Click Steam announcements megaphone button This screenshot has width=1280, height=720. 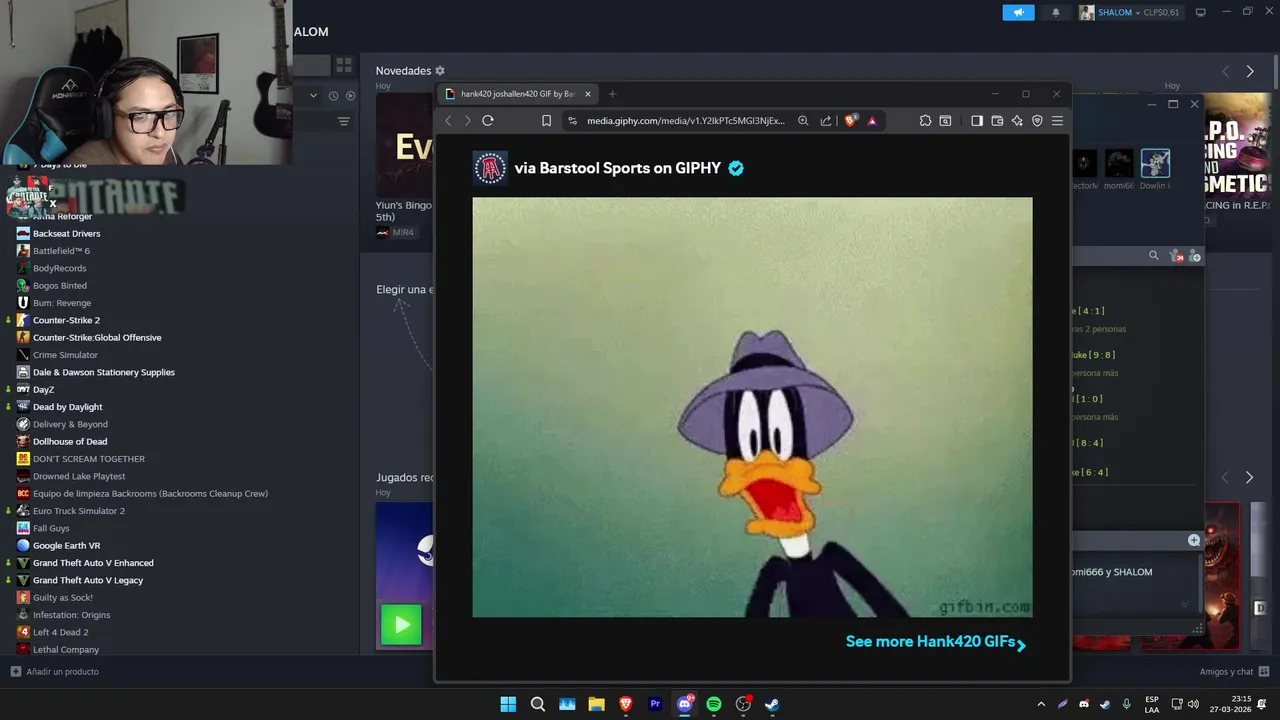(x=1018, y=12)
